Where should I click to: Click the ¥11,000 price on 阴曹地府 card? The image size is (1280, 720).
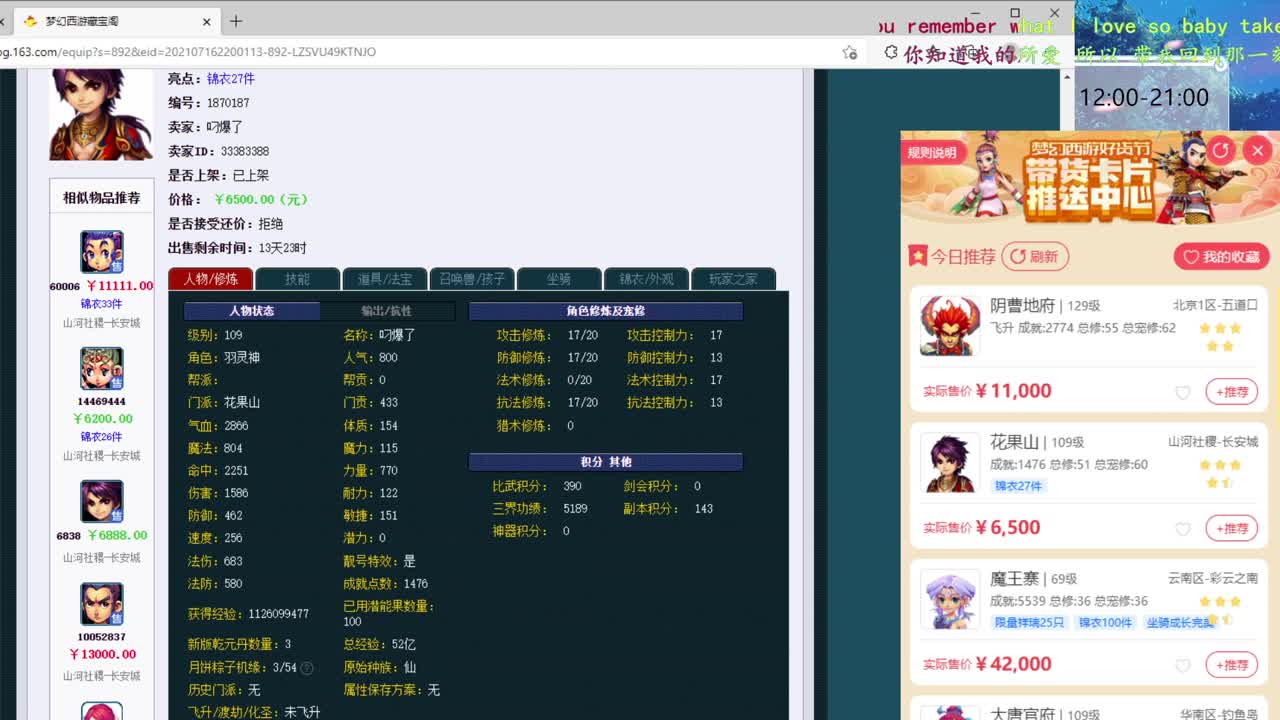pos(1013,391)
